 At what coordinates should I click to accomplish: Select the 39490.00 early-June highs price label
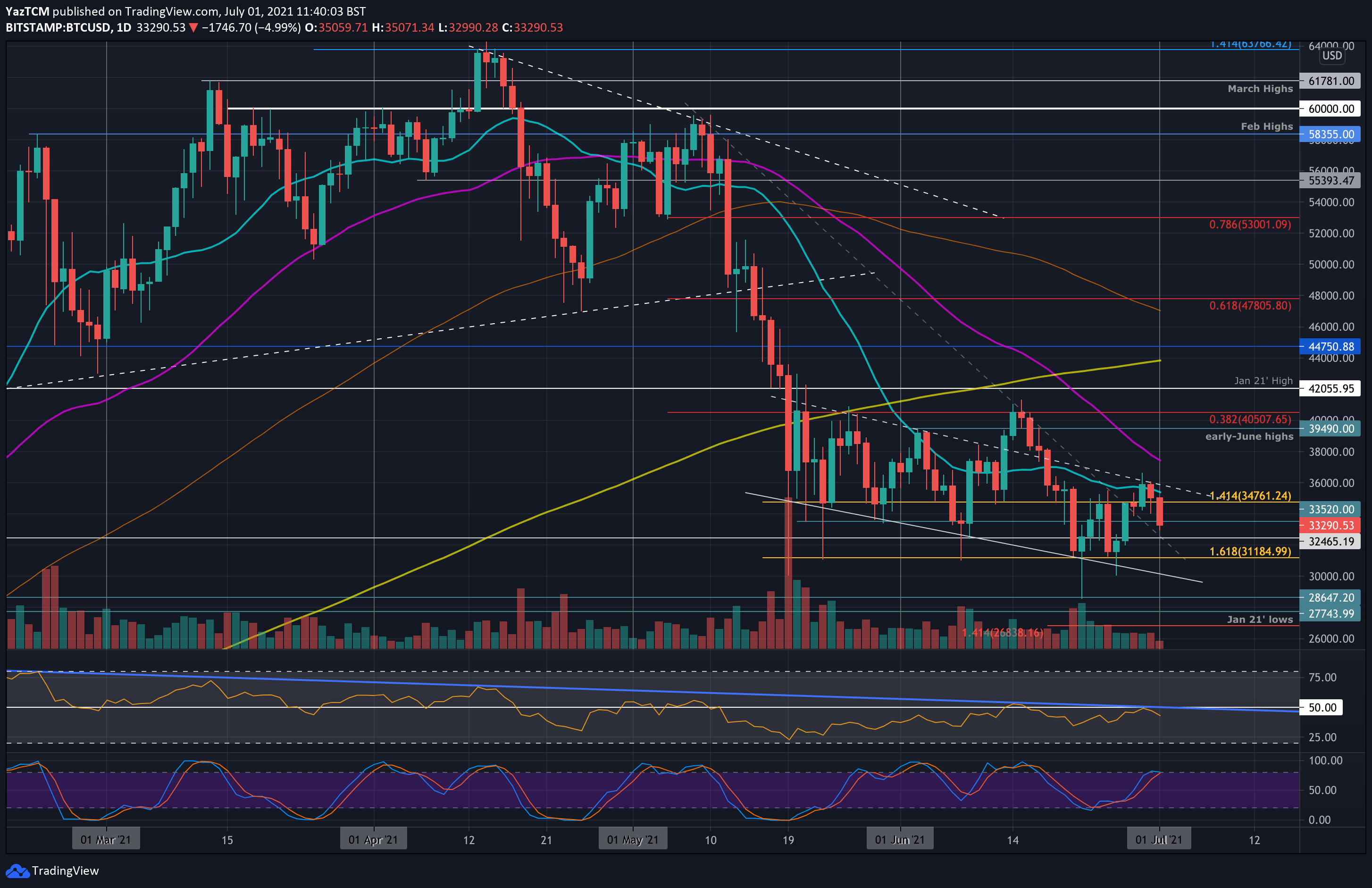click(1330, 428)
